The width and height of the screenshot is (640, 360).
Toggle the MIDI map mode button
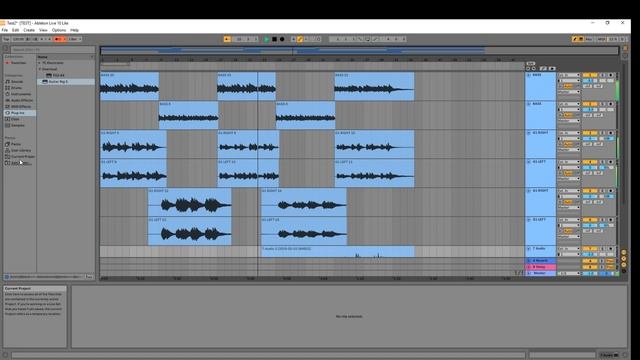pyautogui.click(x=601, y=39)
